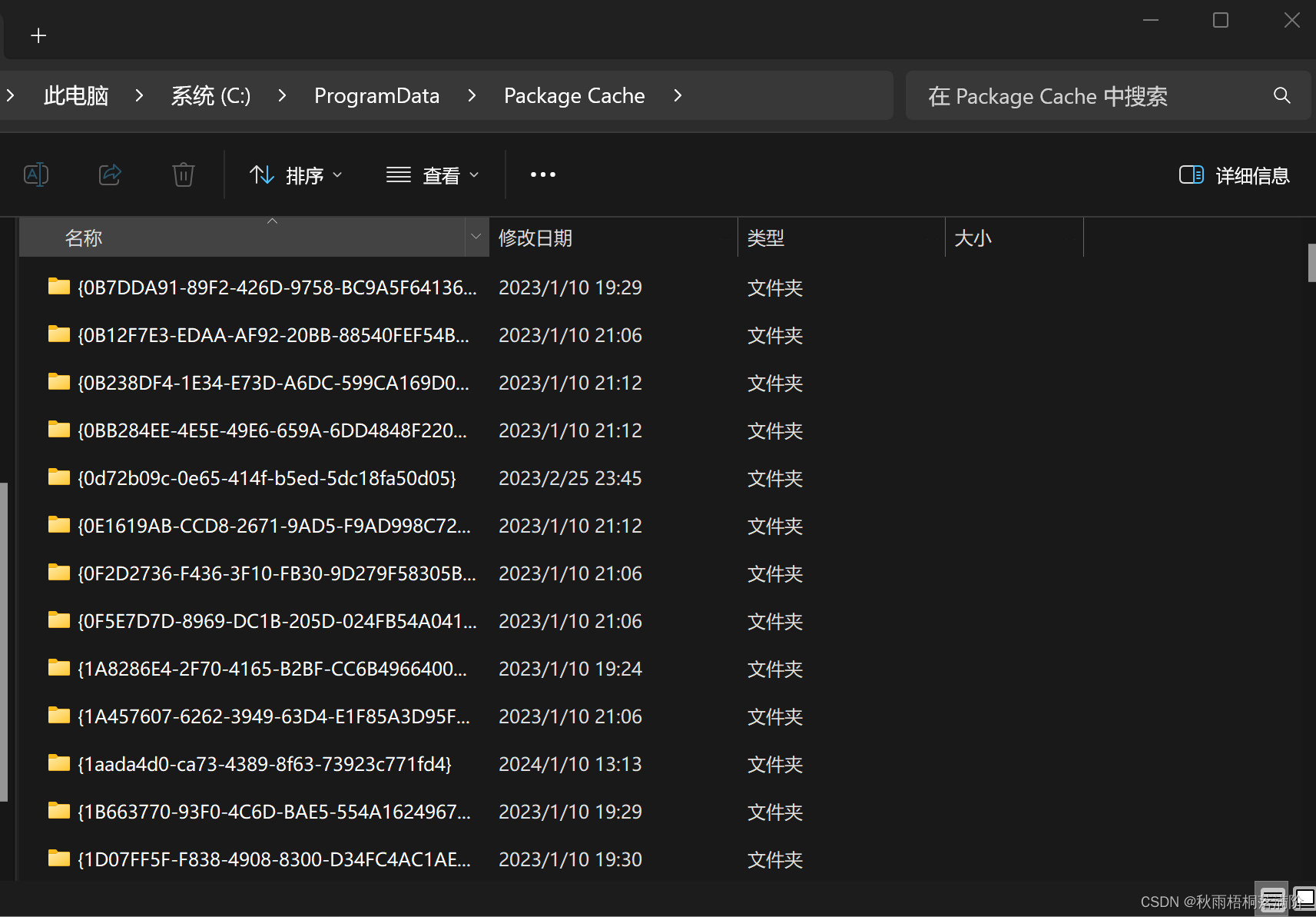This screenshot has width=1316, height=917.
Task: Click folder icon of {0B238DF4 row
Action: point(59,382)
